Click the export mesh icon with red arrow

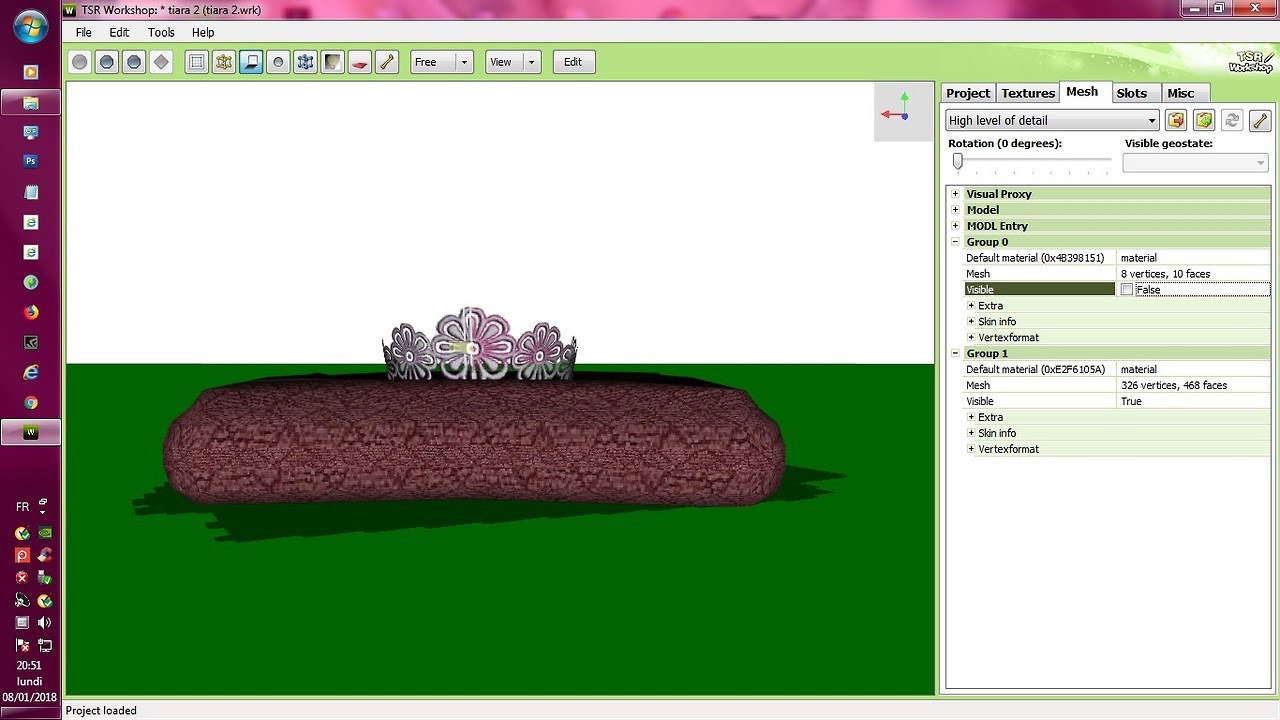click(x=1176, y=120)
